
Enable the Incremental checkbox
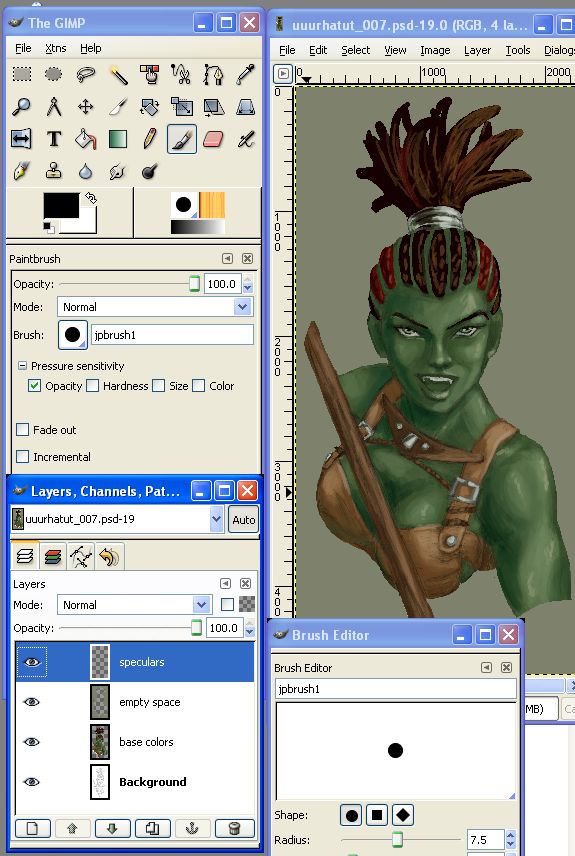[22, 456]
